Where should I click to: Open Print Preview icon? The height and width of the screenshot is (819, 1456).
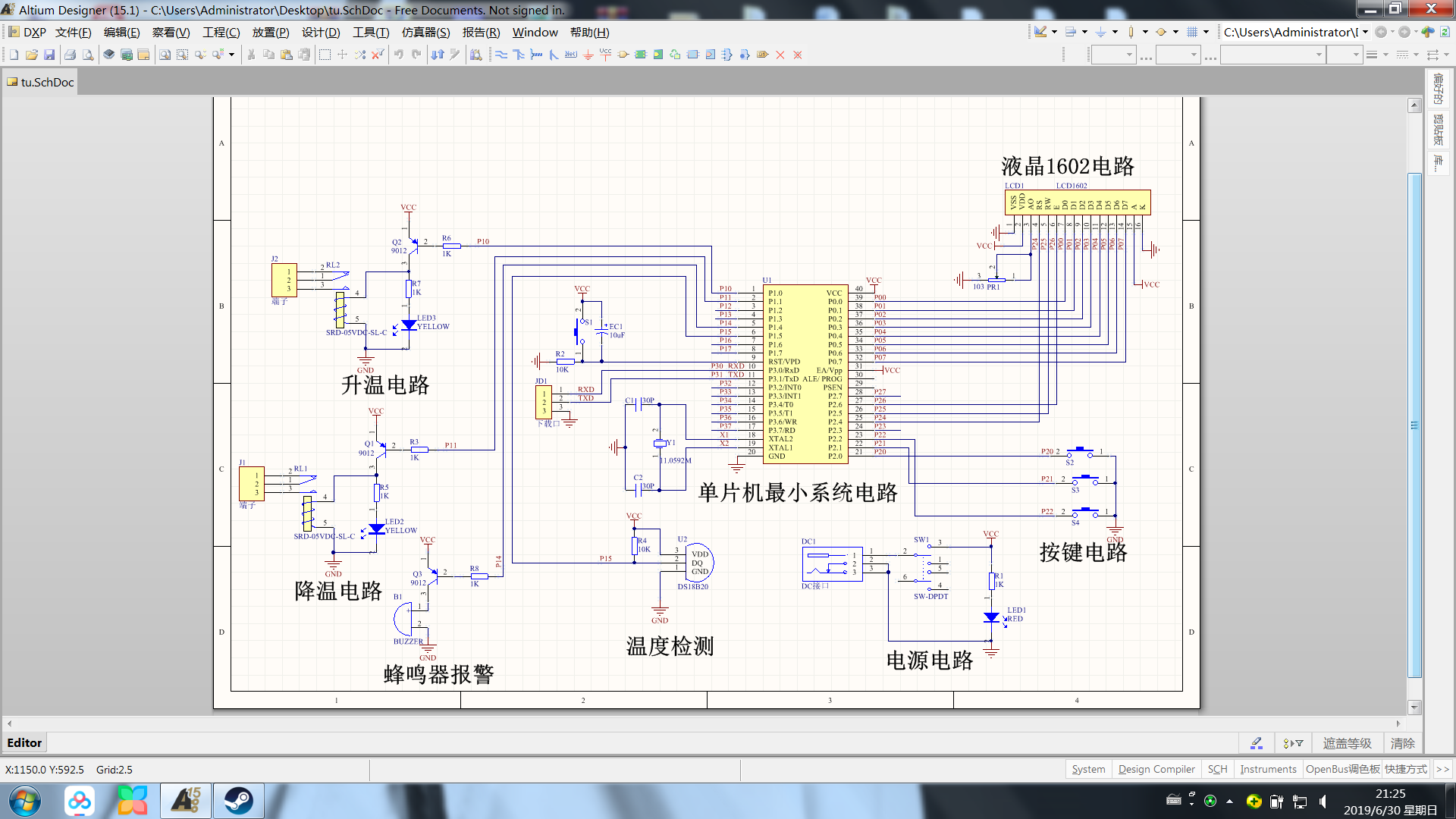(x=88, y=55)
